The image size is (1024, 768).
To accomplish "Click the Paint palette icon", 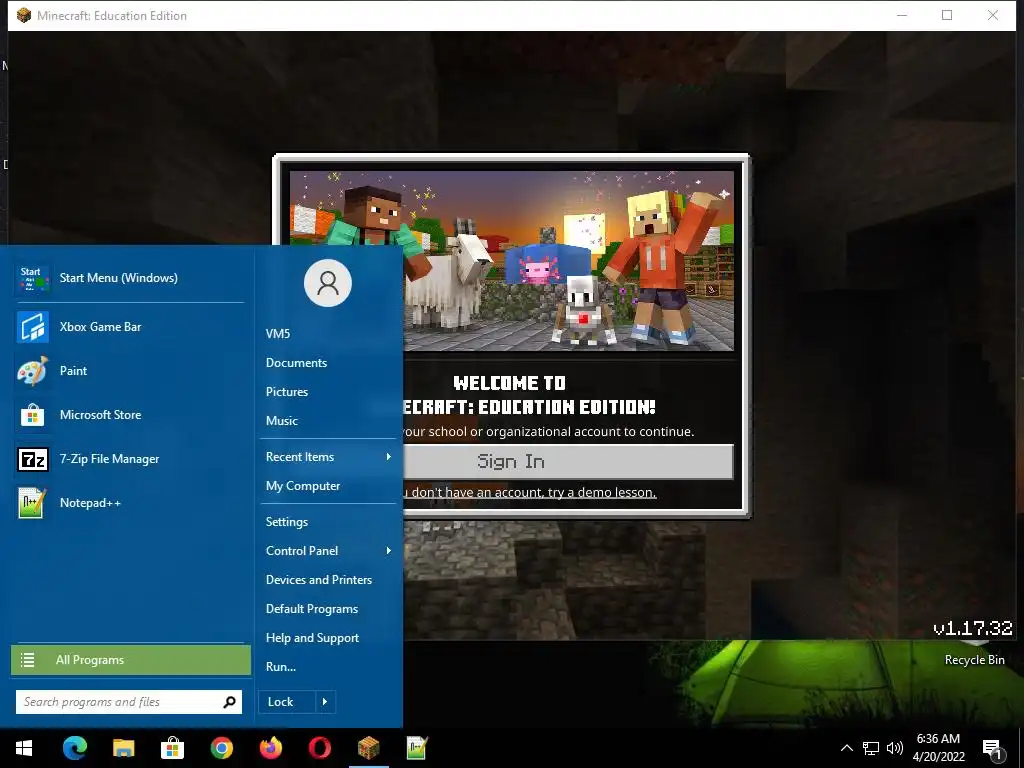I will (33, 371).
